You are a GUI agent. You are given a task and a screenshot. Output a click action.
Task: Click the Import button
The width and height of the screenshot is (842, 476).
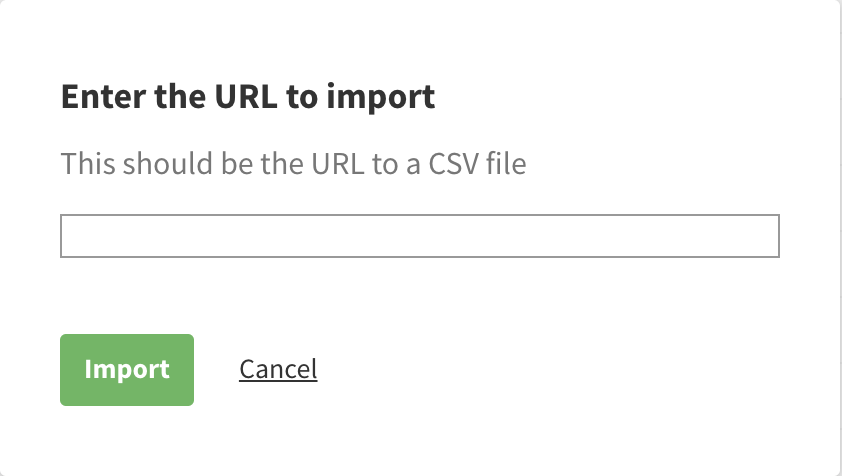pos(127,370)
